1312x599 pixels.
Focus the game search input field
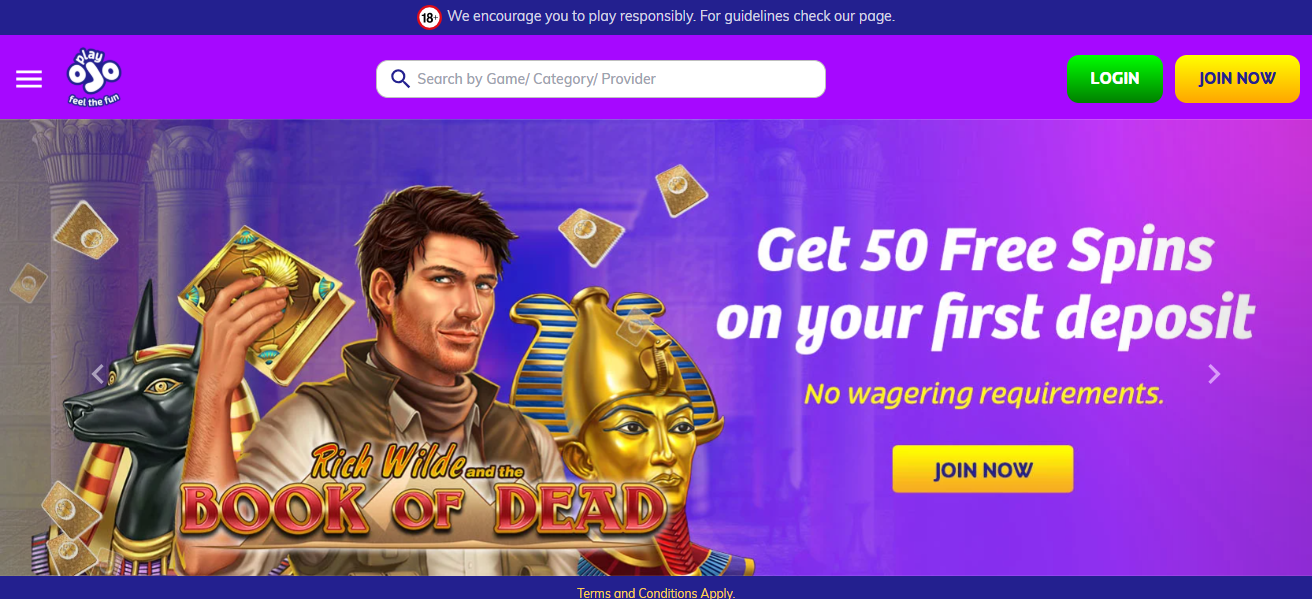pos(601,79)
